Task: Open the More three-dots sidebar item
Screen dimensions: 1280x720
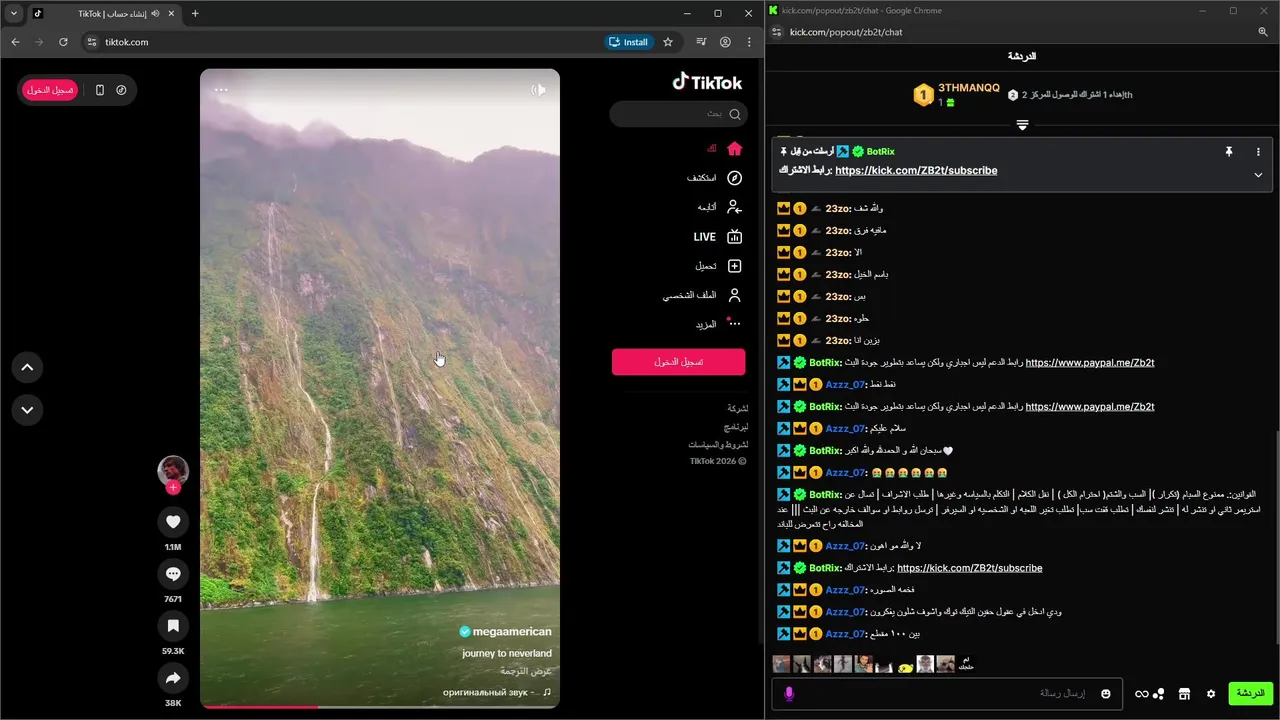Action: point(734,324)
